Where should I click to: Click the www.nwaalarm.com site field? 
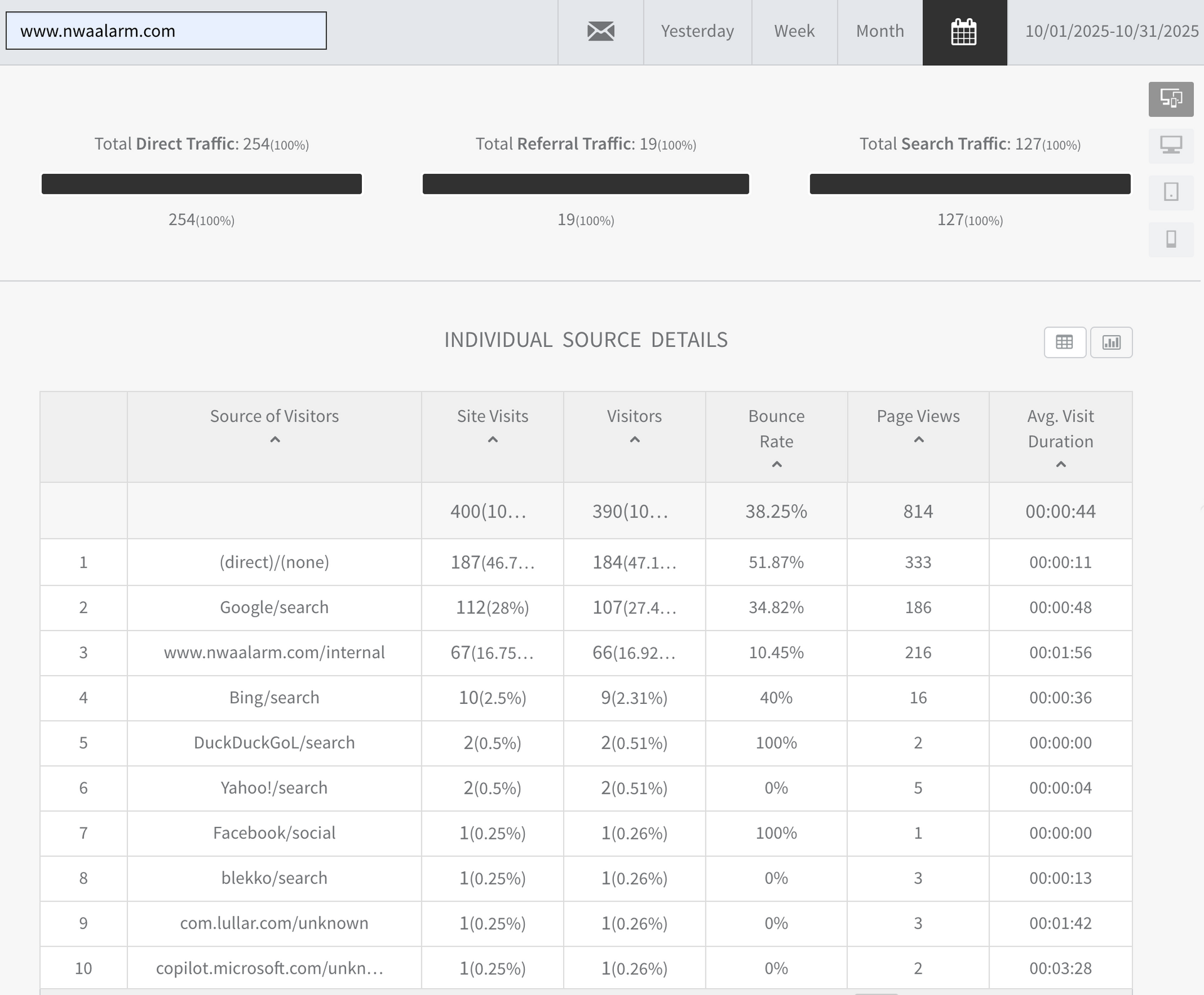[166, 31]
